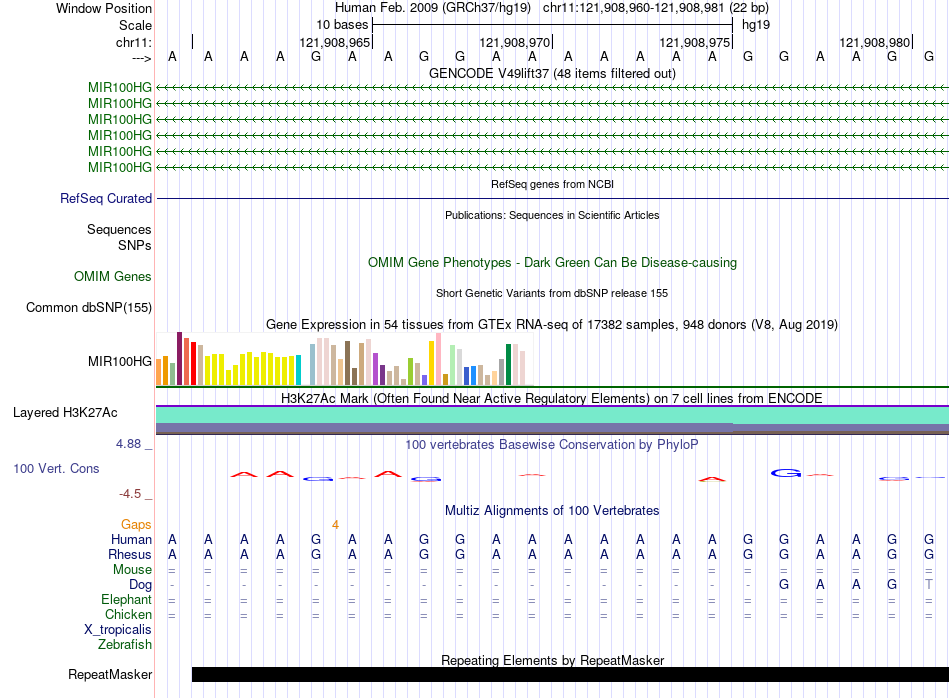Click the OMIM Genes track label
Image resolution: width=950 pixels, height=698 pixels.
[113, 276]
